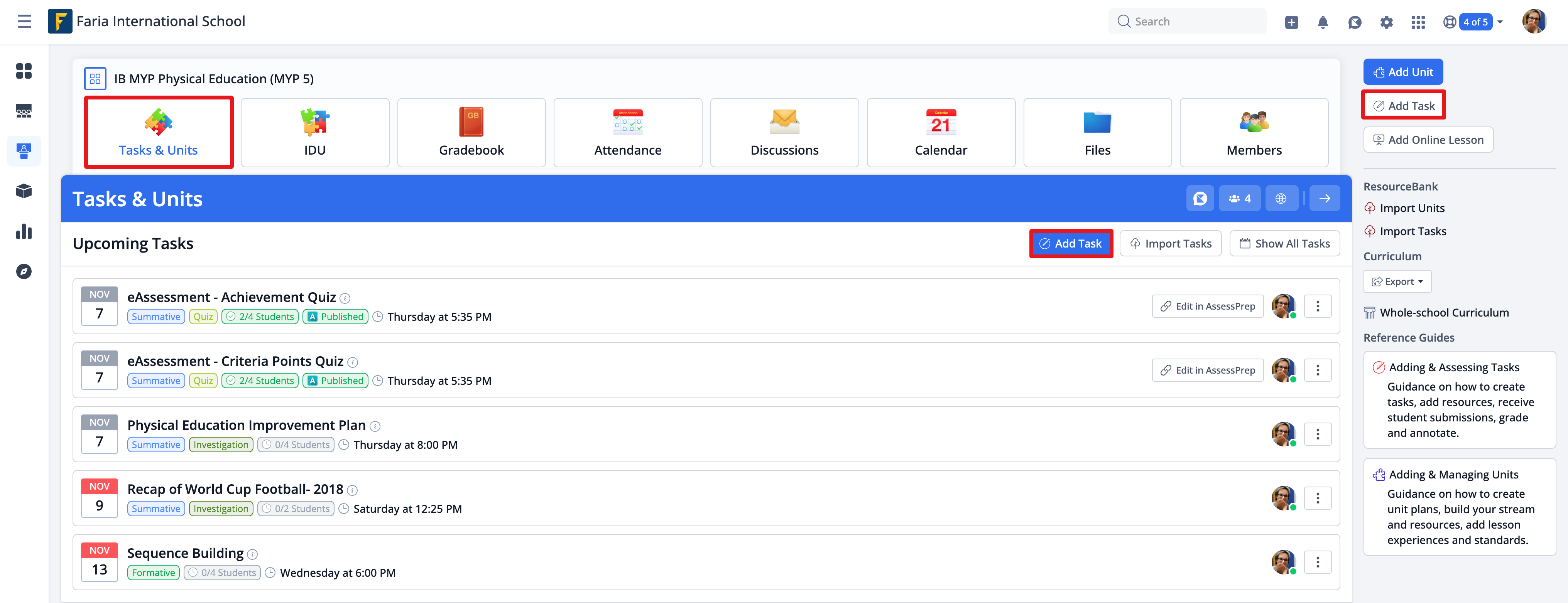
Task: Click the compass icon in sidebar
Action: pyautogui.click(x=24, y=271)
